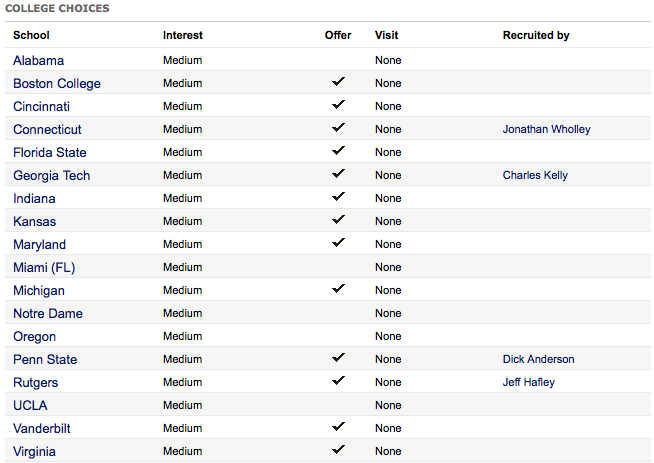The width and height of the screenshot is (654, 463).
Task: Click recruiter Dick Anderson
Action: [538, 359]
